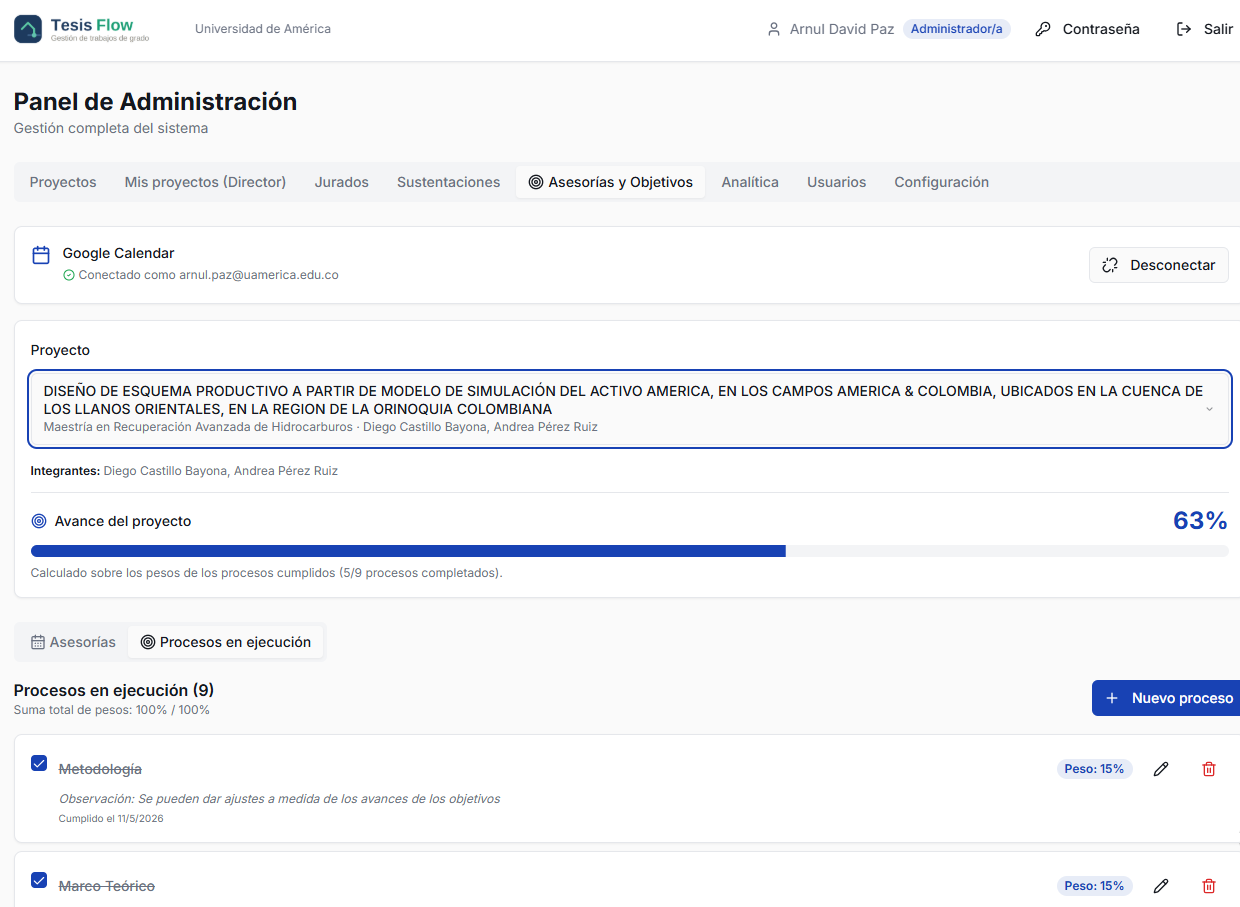Click the text Universidad de América

coord(263,29)
